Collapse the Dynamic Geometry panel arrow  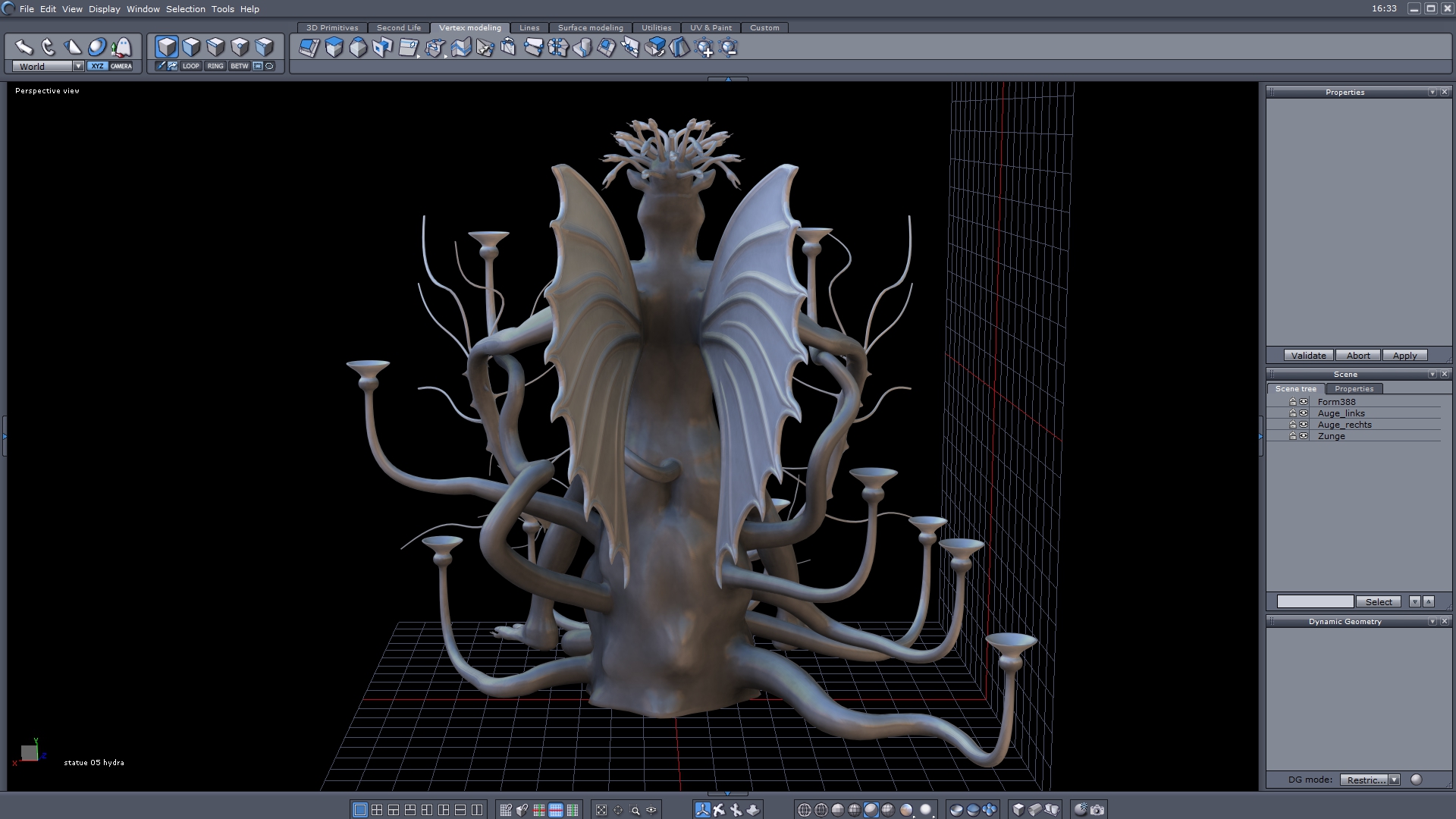click(1432, 622)
